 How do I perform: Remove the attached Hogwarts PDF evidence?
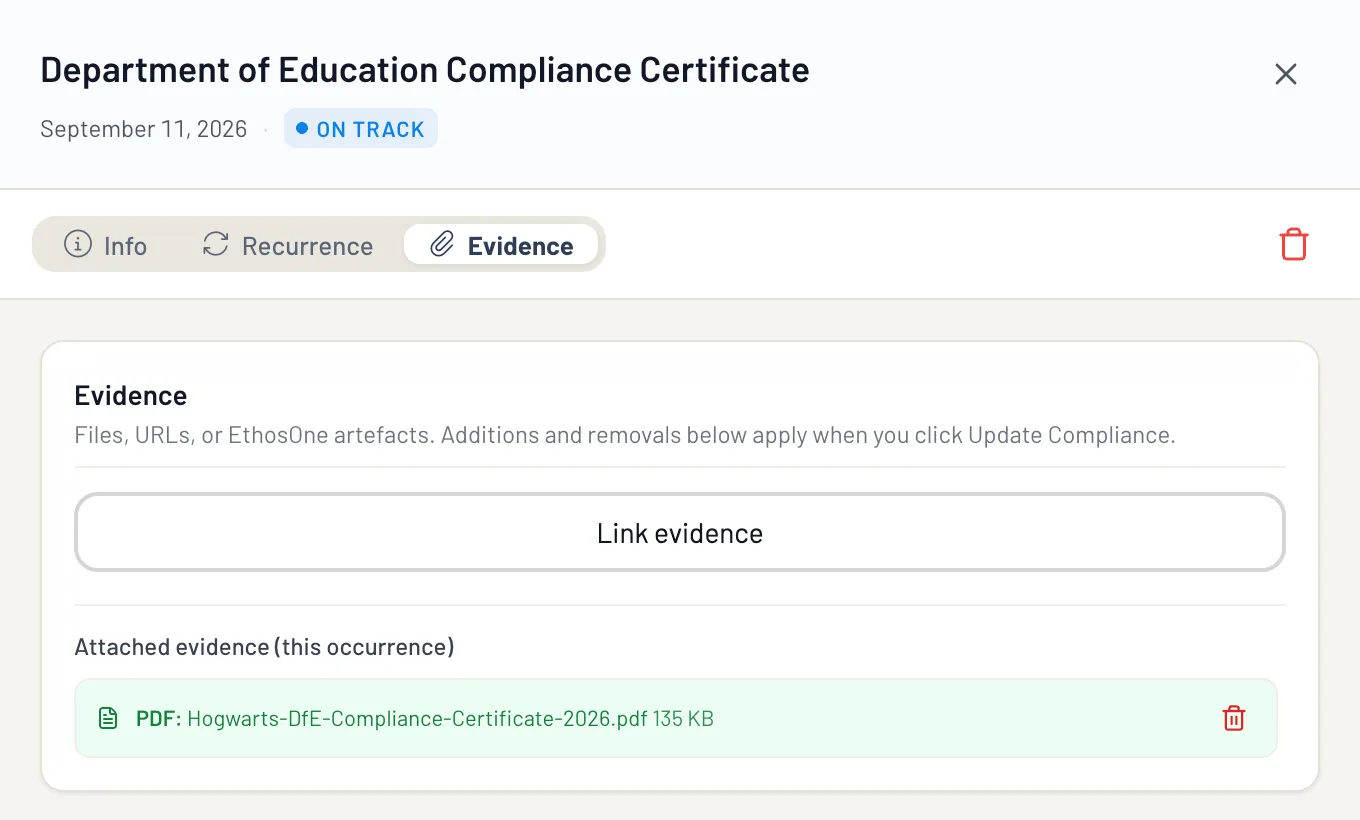(x=1234, y=718)
